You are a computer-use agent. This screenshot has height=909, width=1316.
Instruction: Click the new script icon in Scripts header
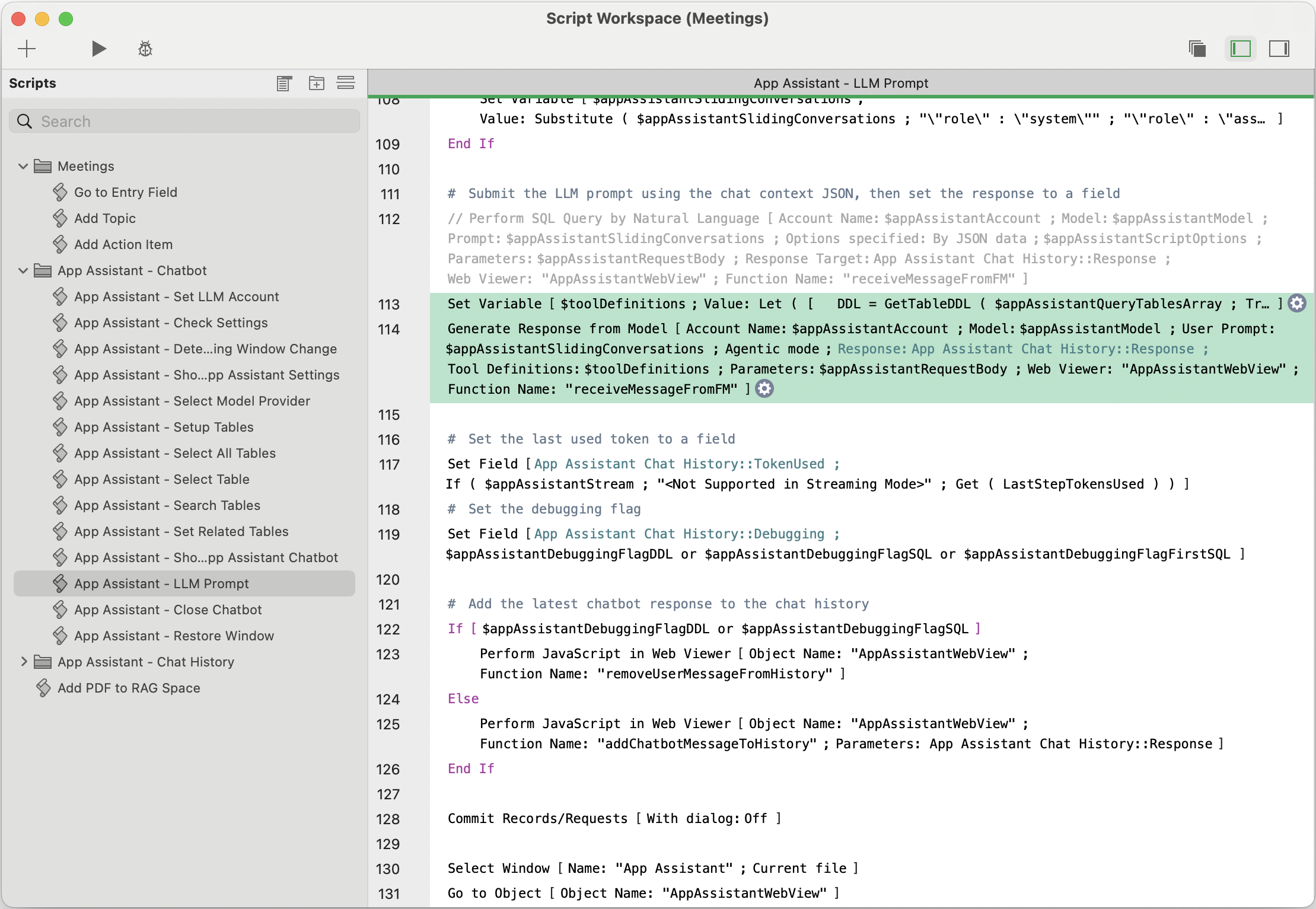point(284,84)
